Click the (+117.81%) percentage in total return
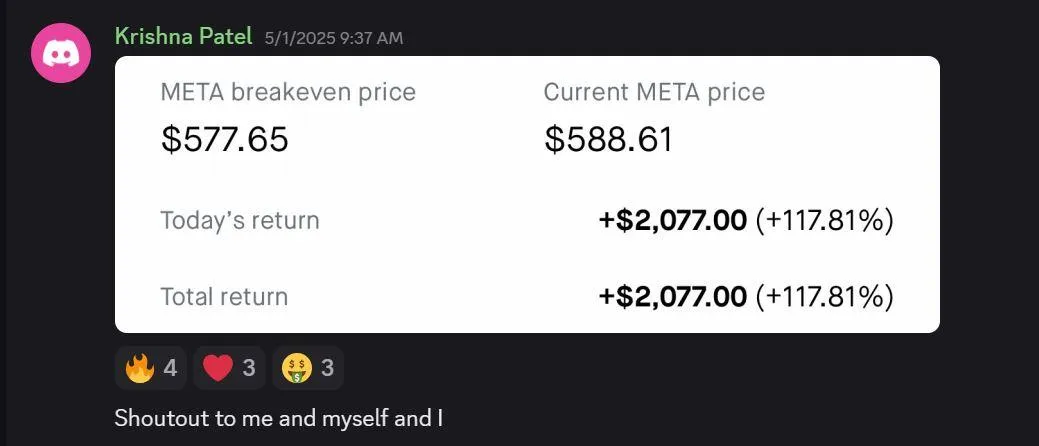 click(x=824, y=297)
